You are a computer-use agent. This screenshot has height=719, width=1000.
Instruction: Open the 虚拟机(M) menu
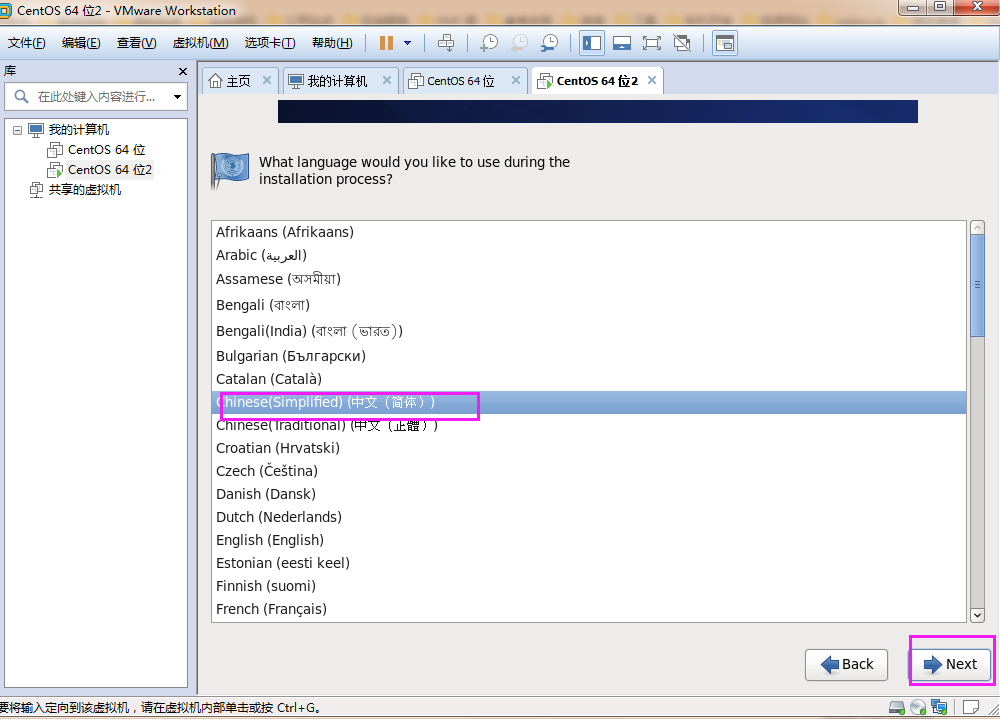[x=200, y=43]
